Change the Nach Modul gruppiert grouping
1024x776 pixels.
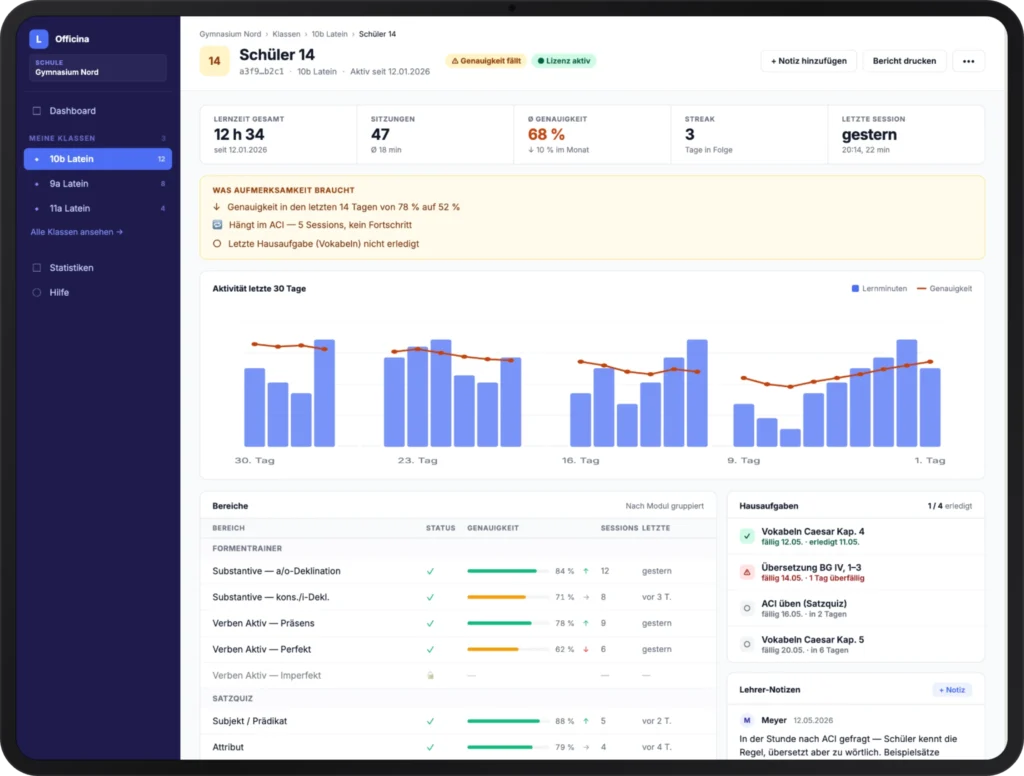point(664,506)
